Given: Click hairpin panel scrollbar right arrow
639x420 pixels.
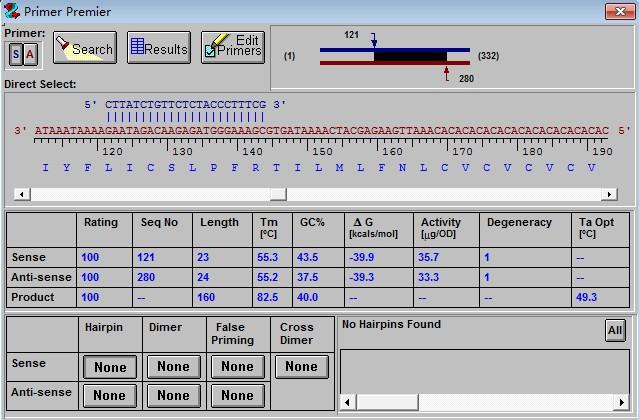Looking at the screenshot, I should pos(621,402).
